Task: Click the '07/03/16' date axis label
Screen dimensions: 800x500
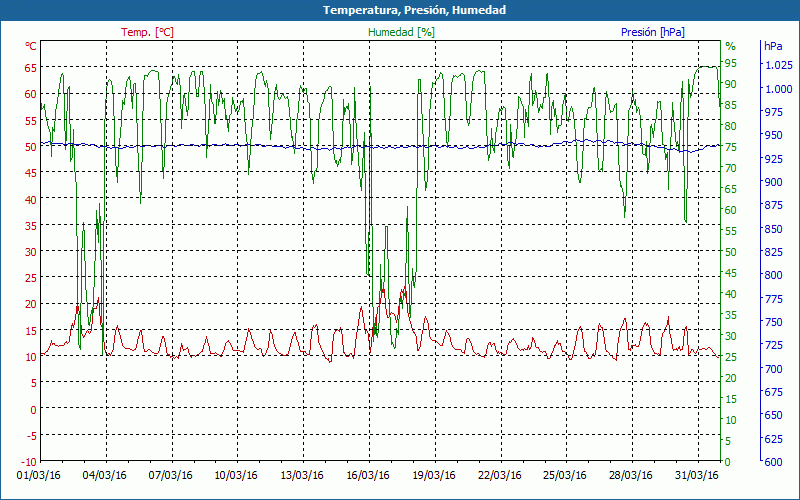Action: 170,476
